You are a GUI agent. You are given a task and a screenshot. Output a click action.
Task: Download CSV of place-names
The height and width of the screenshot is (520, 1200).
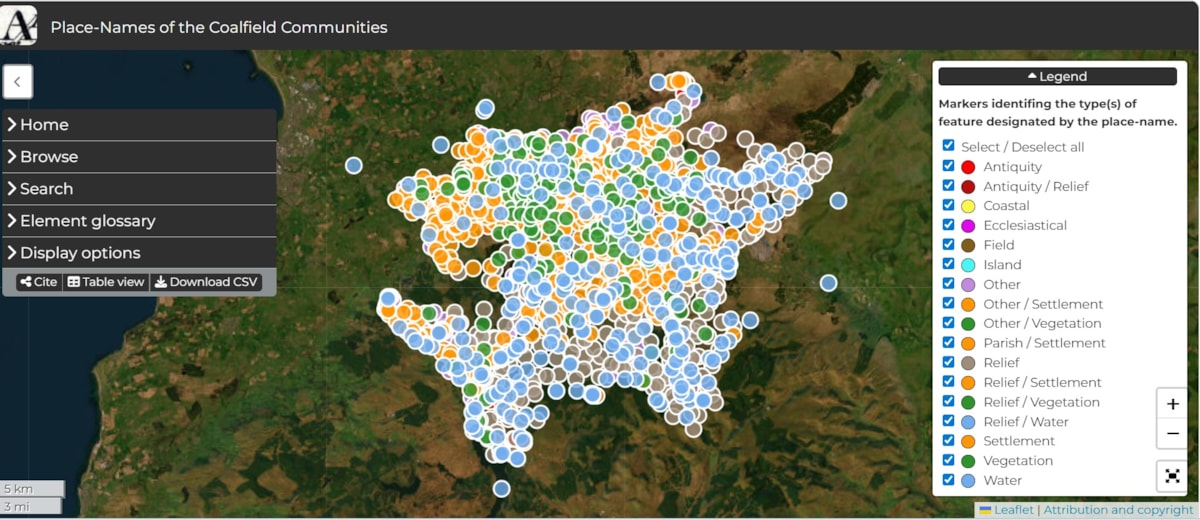coord(206,282)
